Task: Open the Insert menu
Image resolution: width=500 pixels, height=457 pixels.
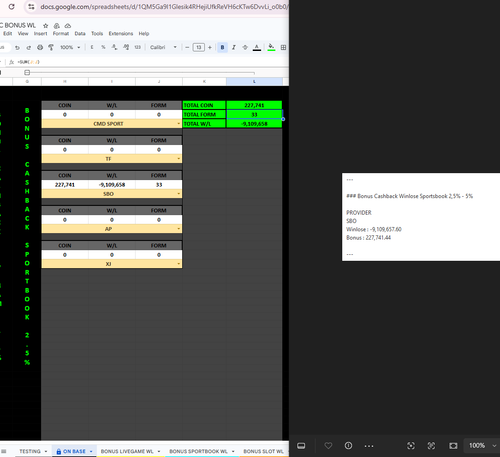Action: point(40,34)
